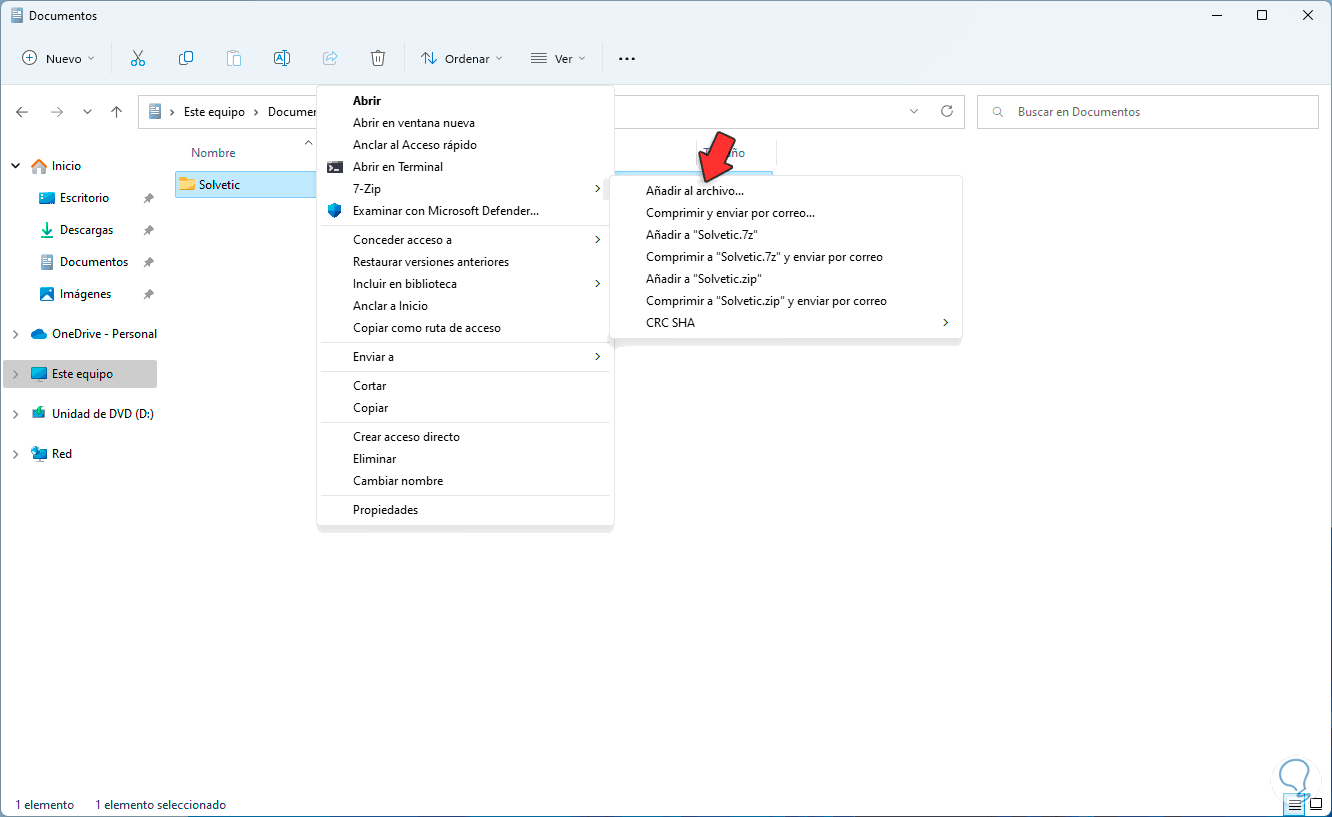Open the Ordenar sort dropdown
This screenshot has width=1332, height=817.
pos(461,58)
